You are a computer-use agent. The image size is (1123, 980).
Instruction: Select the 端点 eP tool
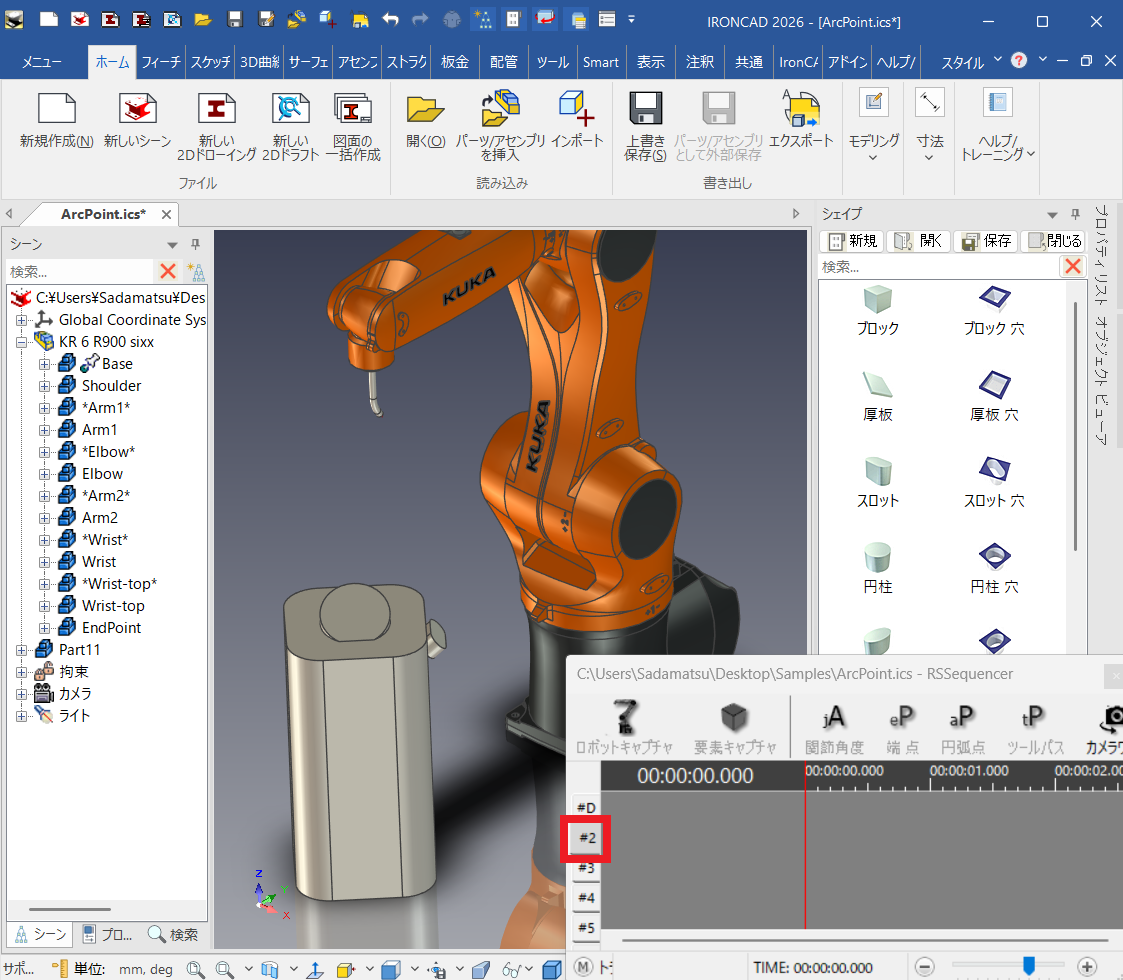pyautogui.click(x=902, y=728)
